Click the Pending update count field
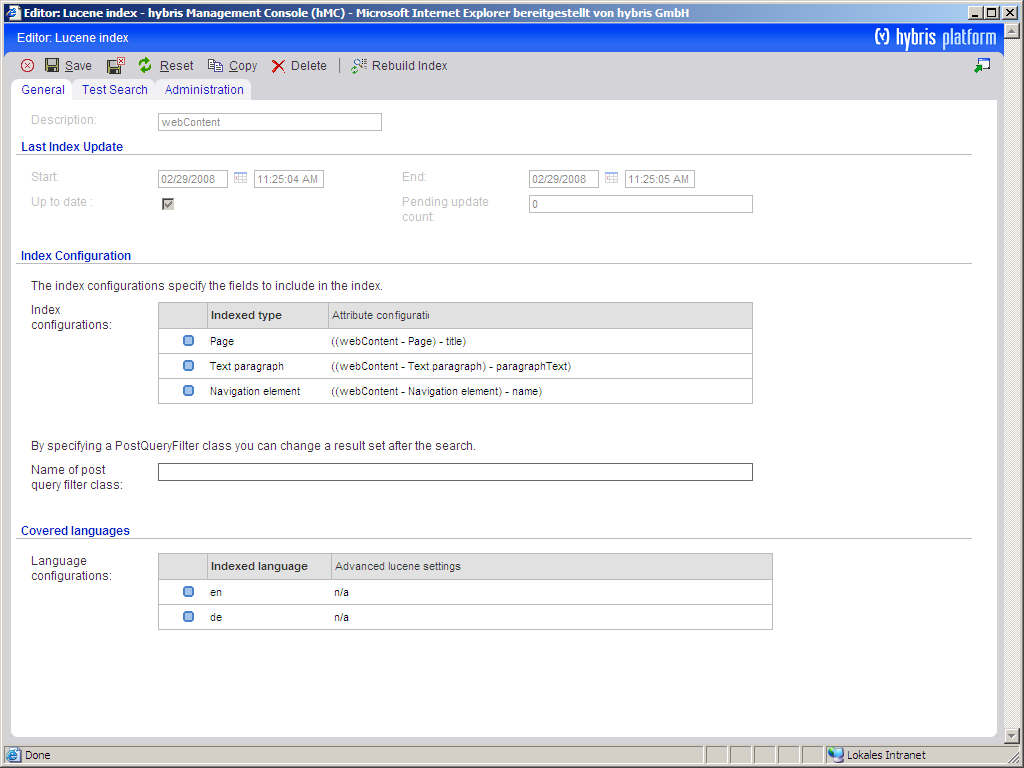The height and width of the screenshot is (768, 1024). point(641,204)
